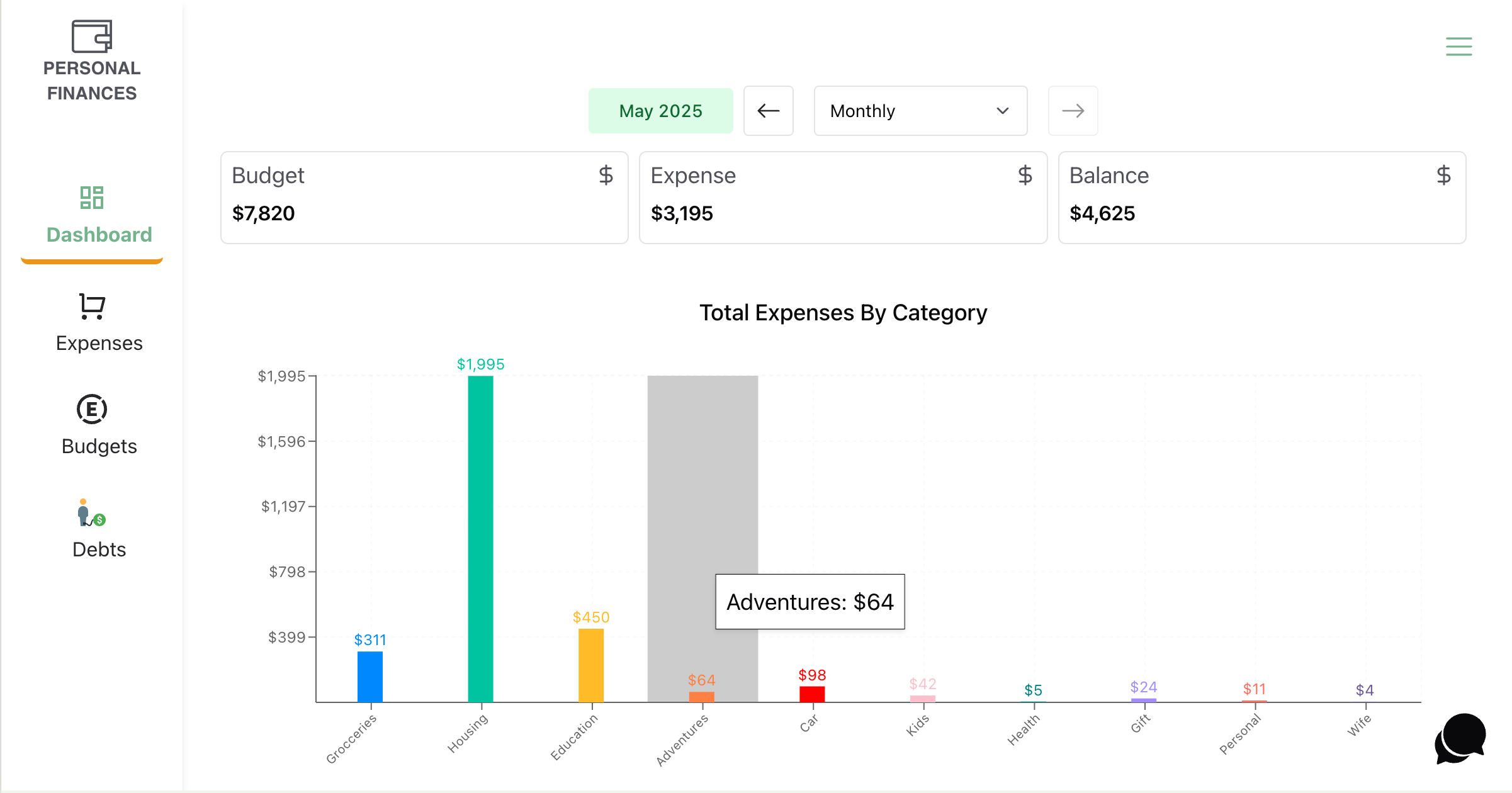Select the Education expense bar
This screenshot has width=1512, height=793.
tap(590, 667)
